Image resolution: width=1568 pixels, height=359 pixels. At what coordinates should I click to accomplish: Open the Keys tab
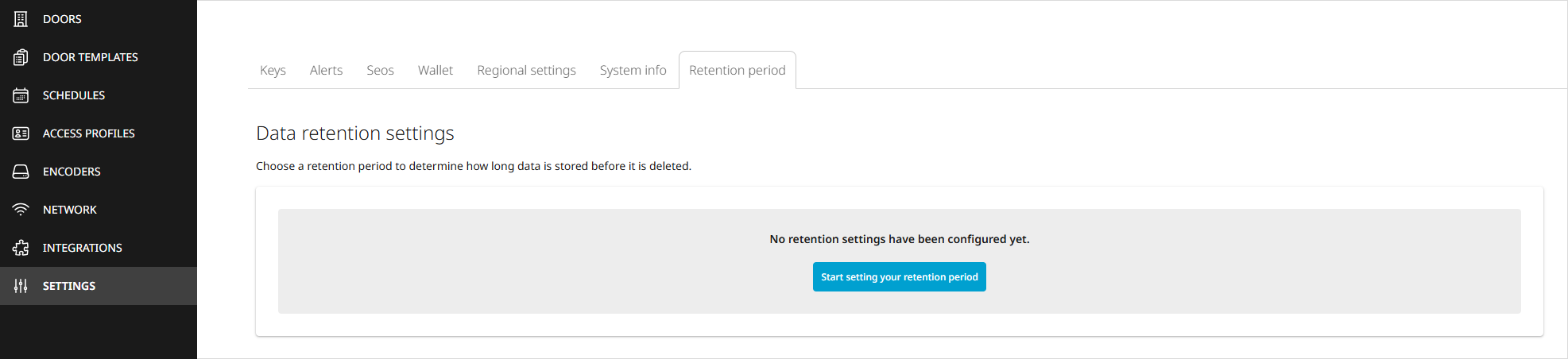click(x=273, y=71)
